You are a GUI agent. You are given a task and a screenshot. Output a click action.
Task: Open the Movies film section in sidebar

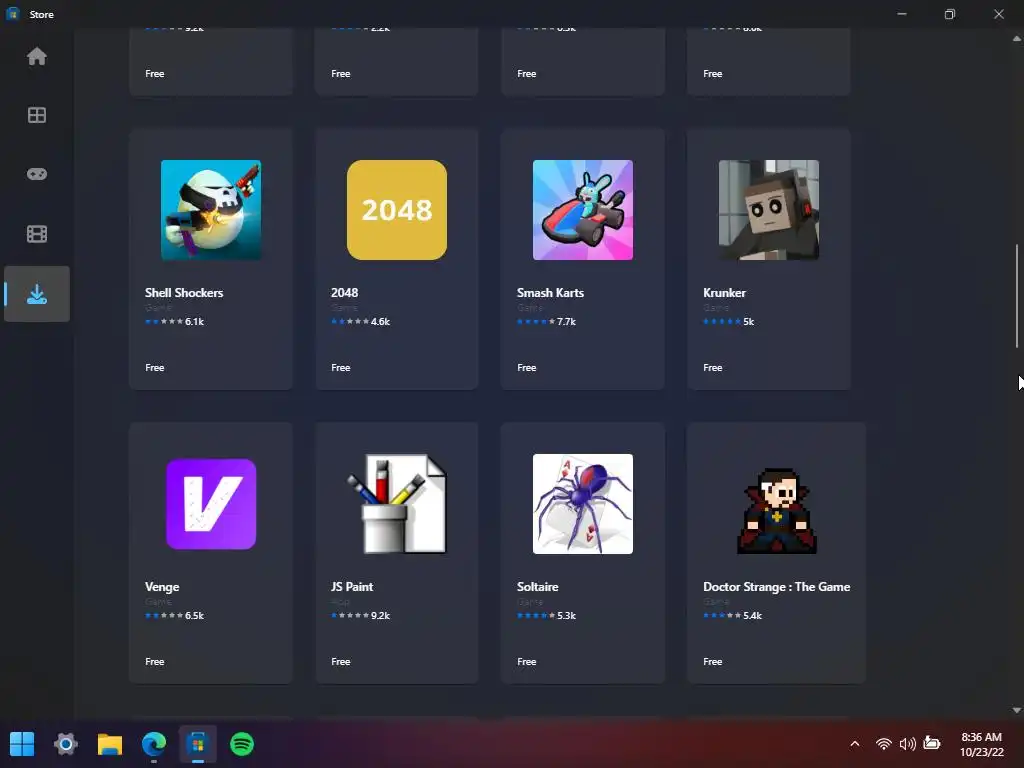[x=37, y=234]
